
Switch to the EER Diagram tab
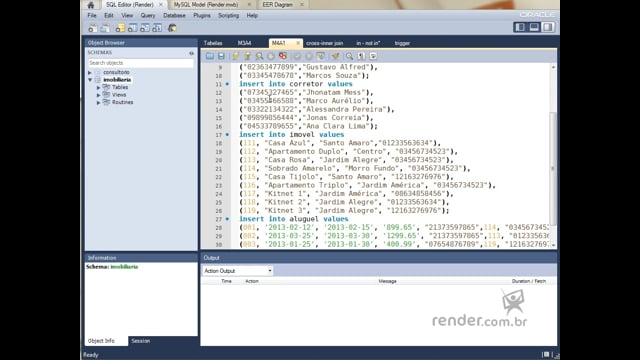tap(278, 4)
